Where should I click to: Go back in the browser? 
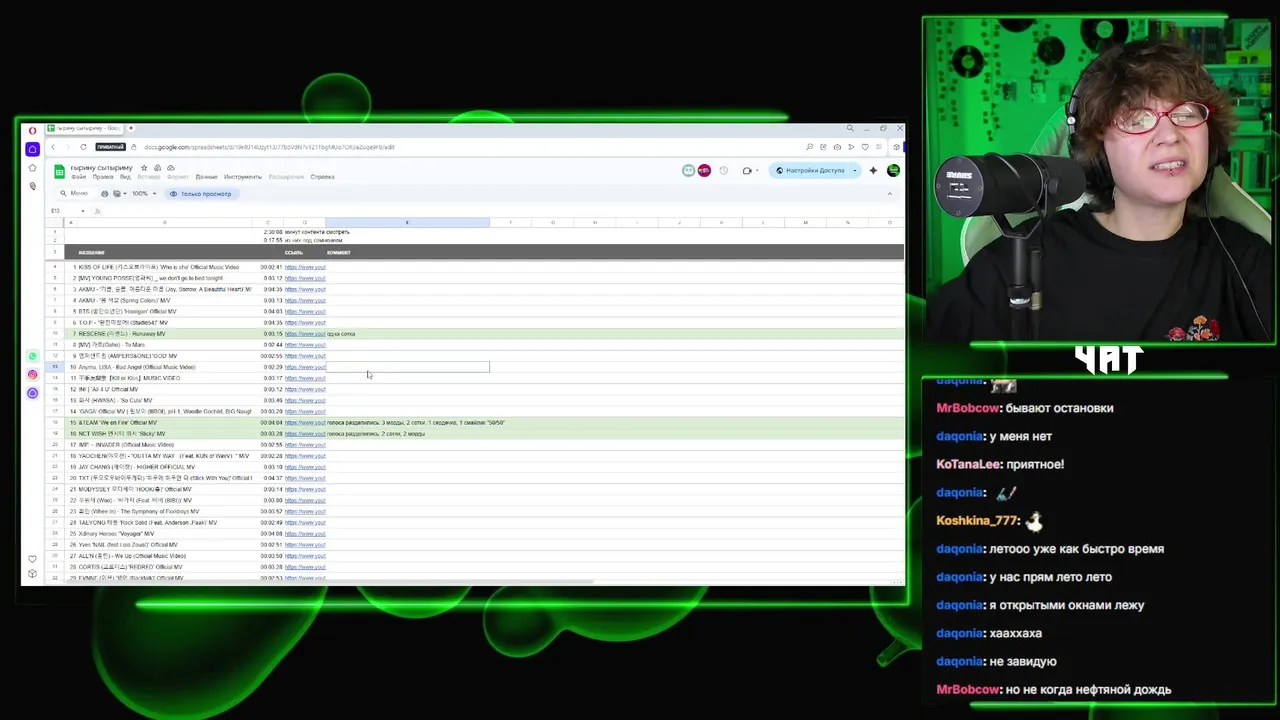(53, 147)
